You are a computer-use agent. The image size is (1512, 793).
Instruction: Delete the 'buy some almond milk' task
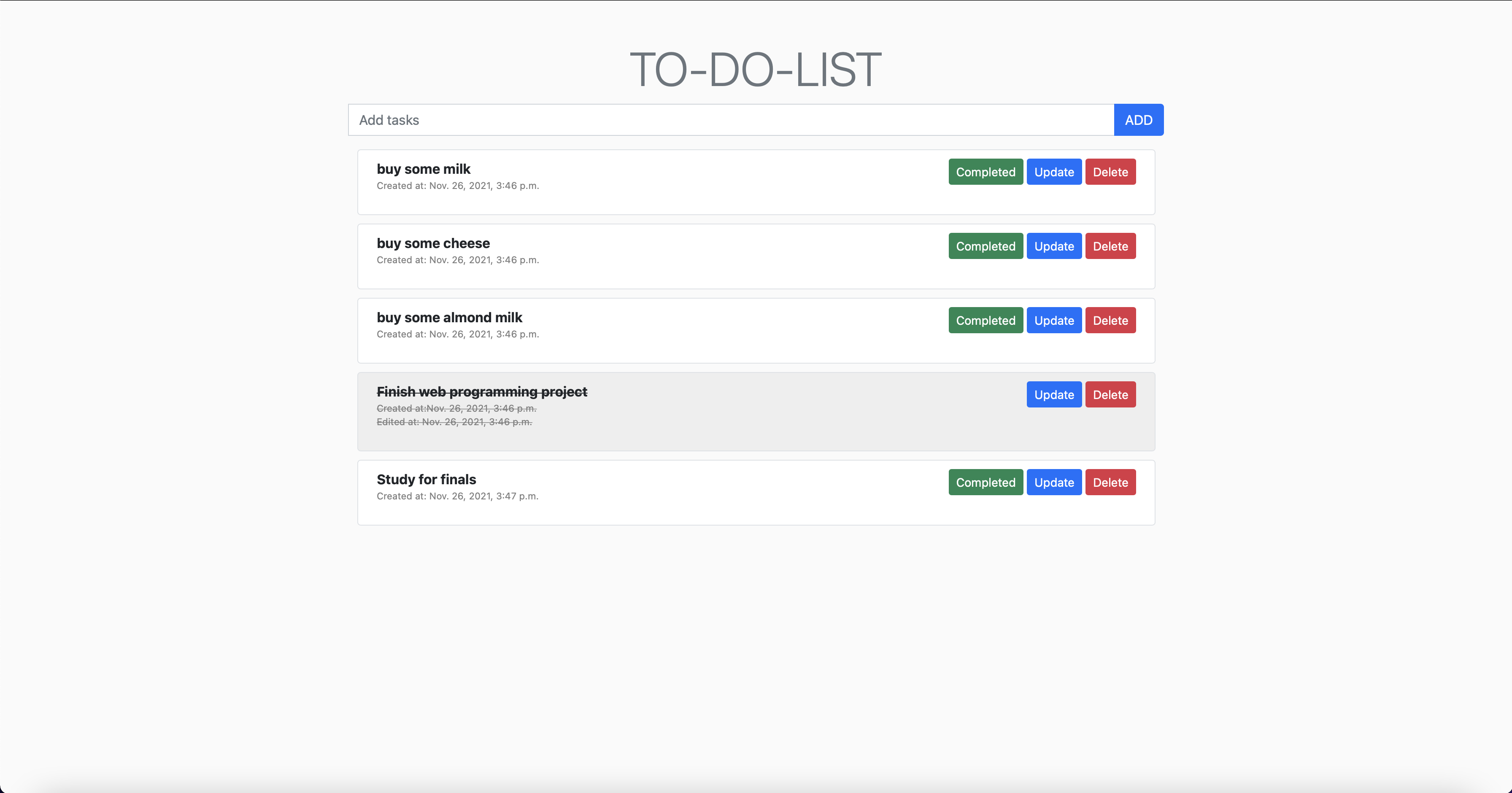point(1110,320)
